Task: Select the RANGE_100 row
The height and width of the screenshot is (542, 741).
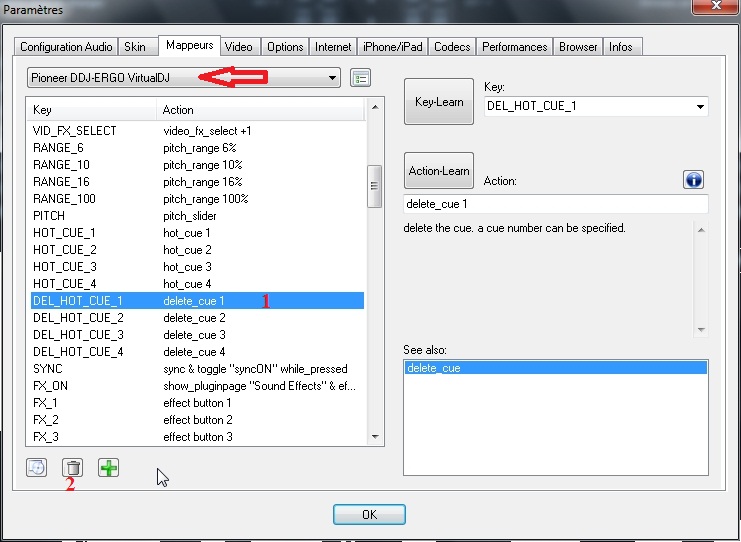Action: [x=198, y=199]
